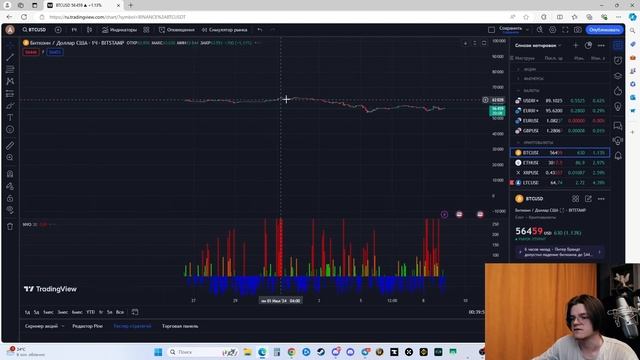Toggle fullscreen mode
The image size is (640, 360).
point(565,30)
